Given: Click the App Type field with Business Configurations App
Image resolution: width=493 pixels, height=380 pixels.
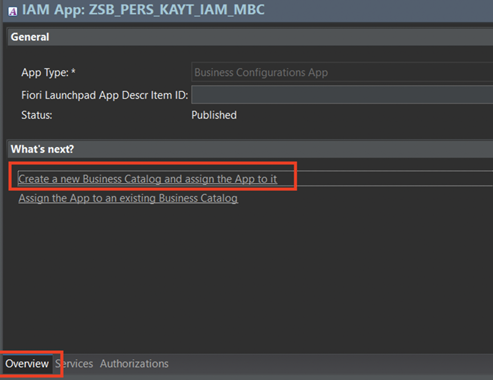Looking at the screenshot, I should (342, 72).
